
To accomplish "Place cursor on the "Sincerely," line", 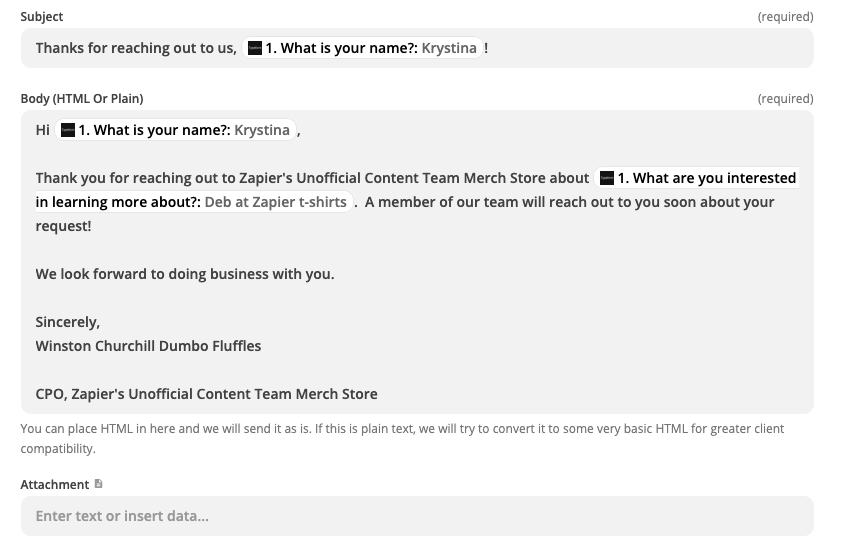I will pyautogui.click(x=68, y=322).
